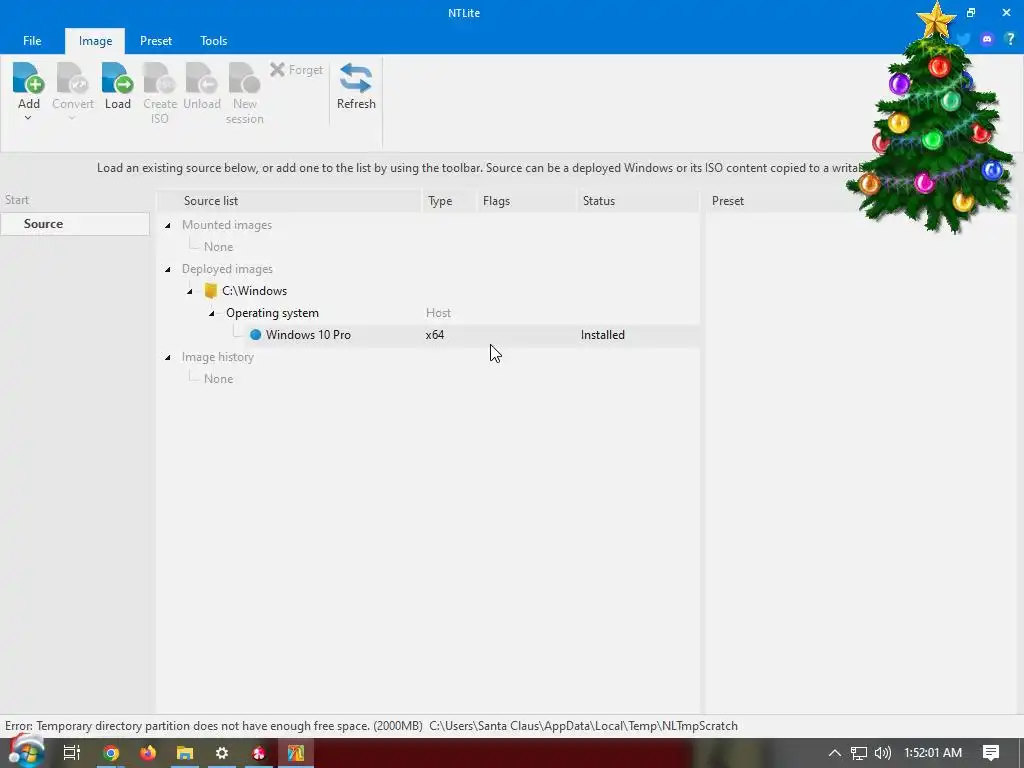
Task: Switch to the Tools tab
Action: point(214,40)
